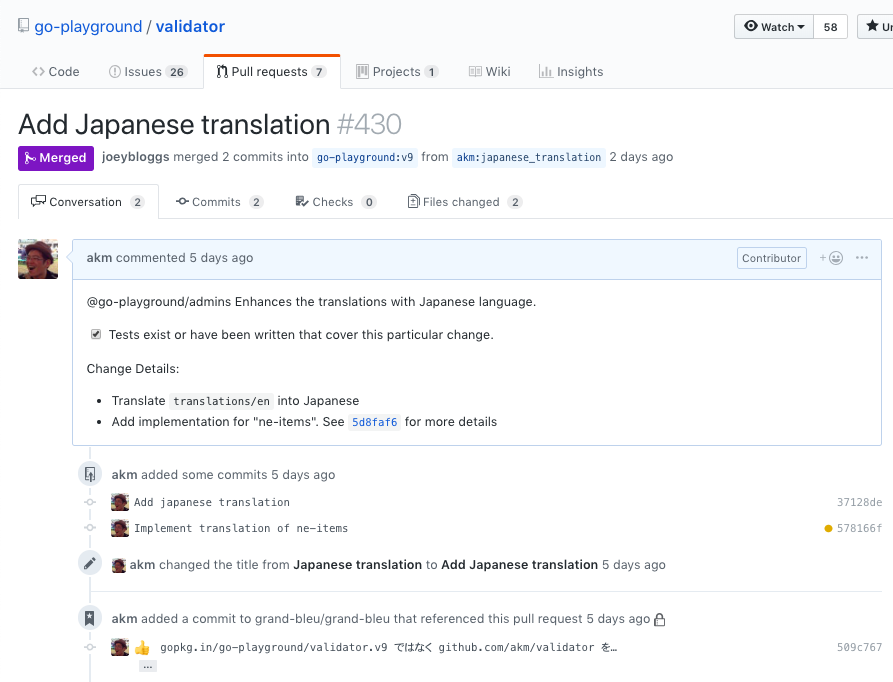Click the @go-playground/admins mention
The width and height of the screenshot is (893, 682).
coord(159,302)
